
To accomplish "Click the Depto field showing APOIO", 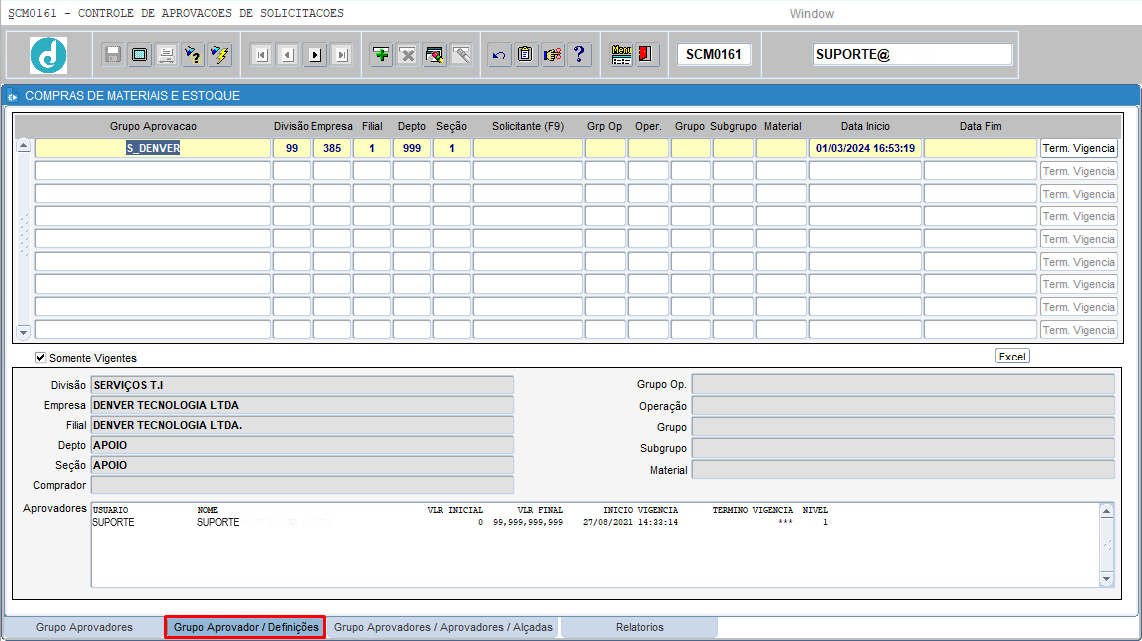I will [302, 445].
